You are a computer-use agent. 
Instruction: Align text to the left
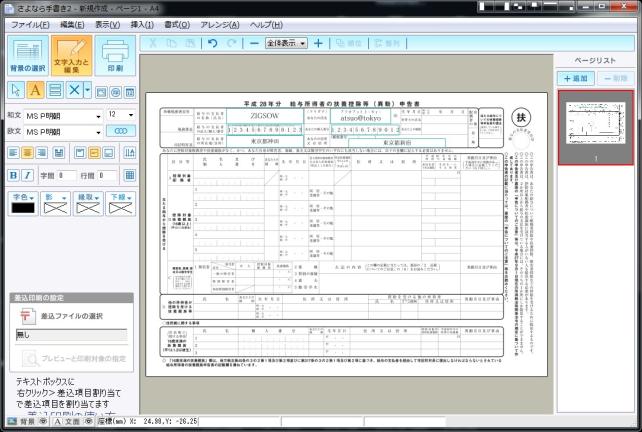tap(13, 153)
